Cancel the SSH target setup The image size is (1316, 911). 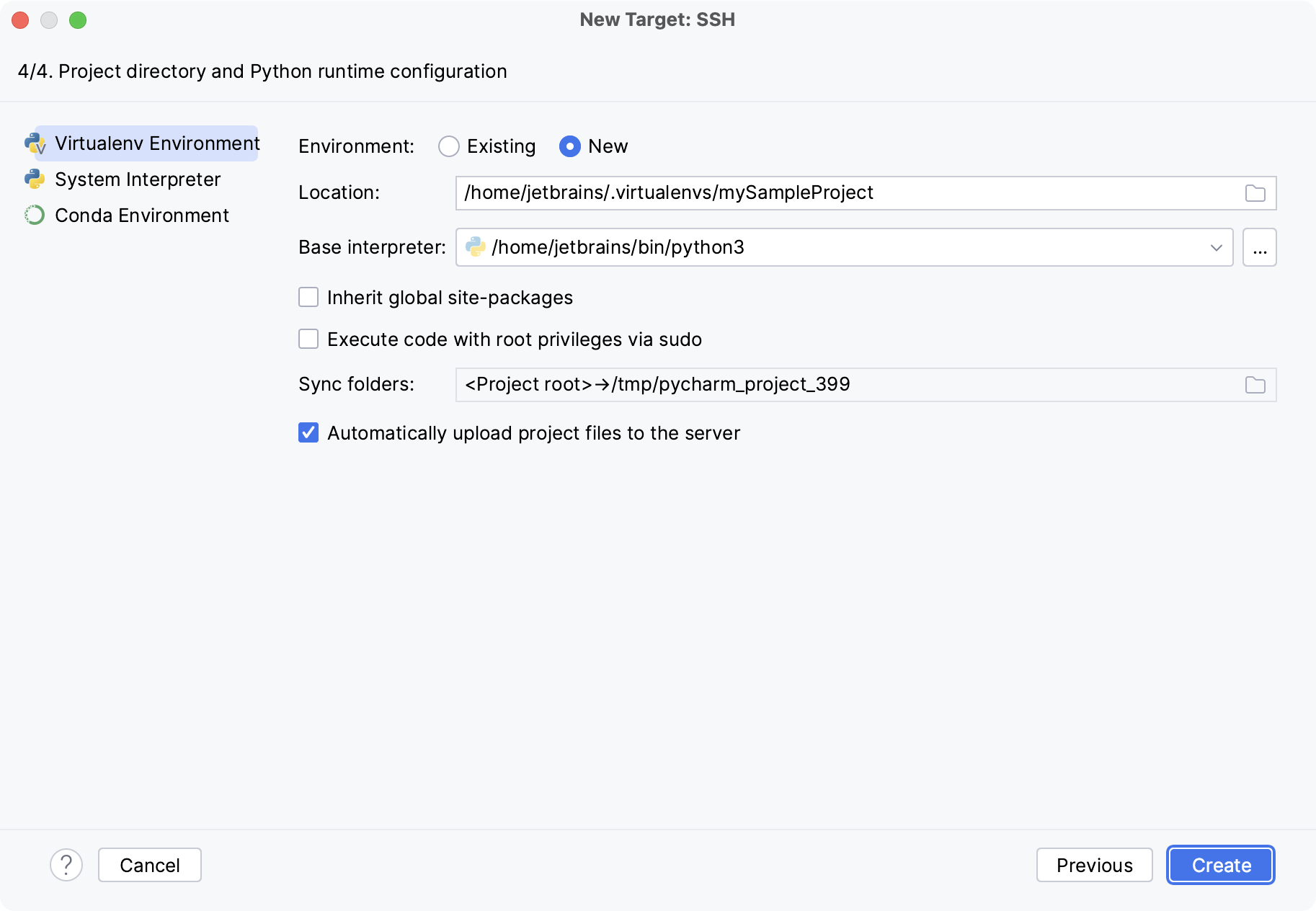pyautogui.click(x=149, y=865)
